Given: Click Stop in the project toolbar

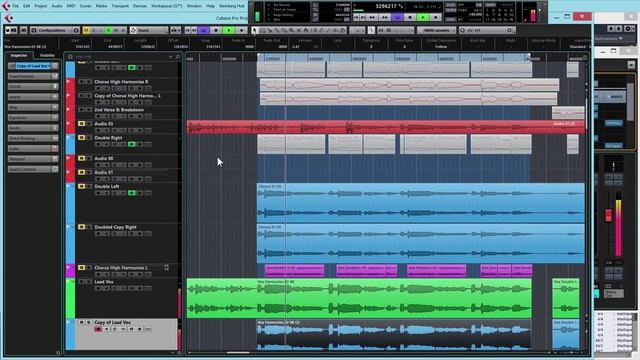Looking at the screenshot, I should pyautogui.click(x=216, y=30).
